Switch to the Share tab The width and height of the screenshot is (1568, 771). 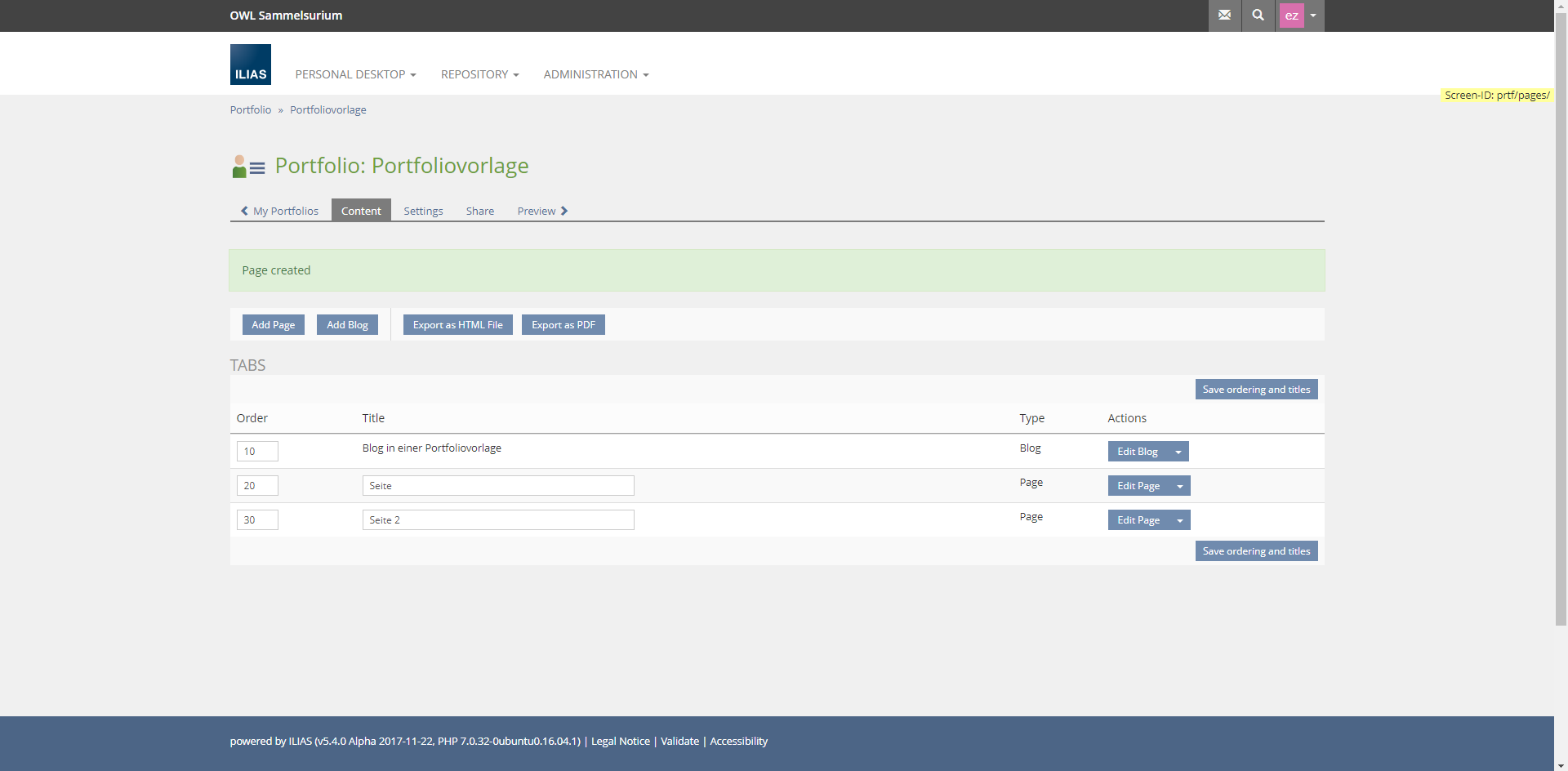(480, 211)
